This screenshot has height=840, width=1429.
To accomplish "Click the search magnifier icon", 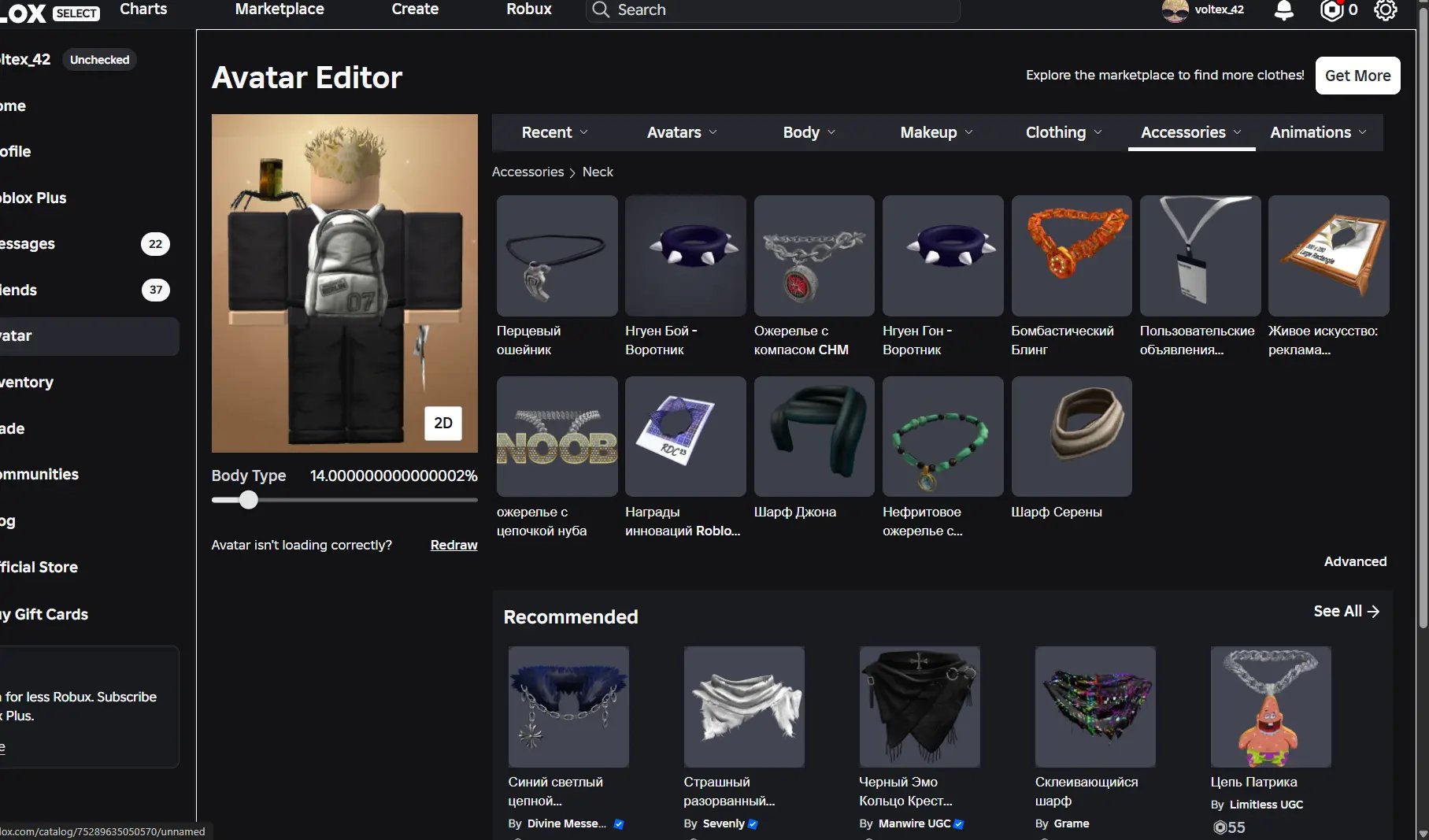I will pos(601,9).
